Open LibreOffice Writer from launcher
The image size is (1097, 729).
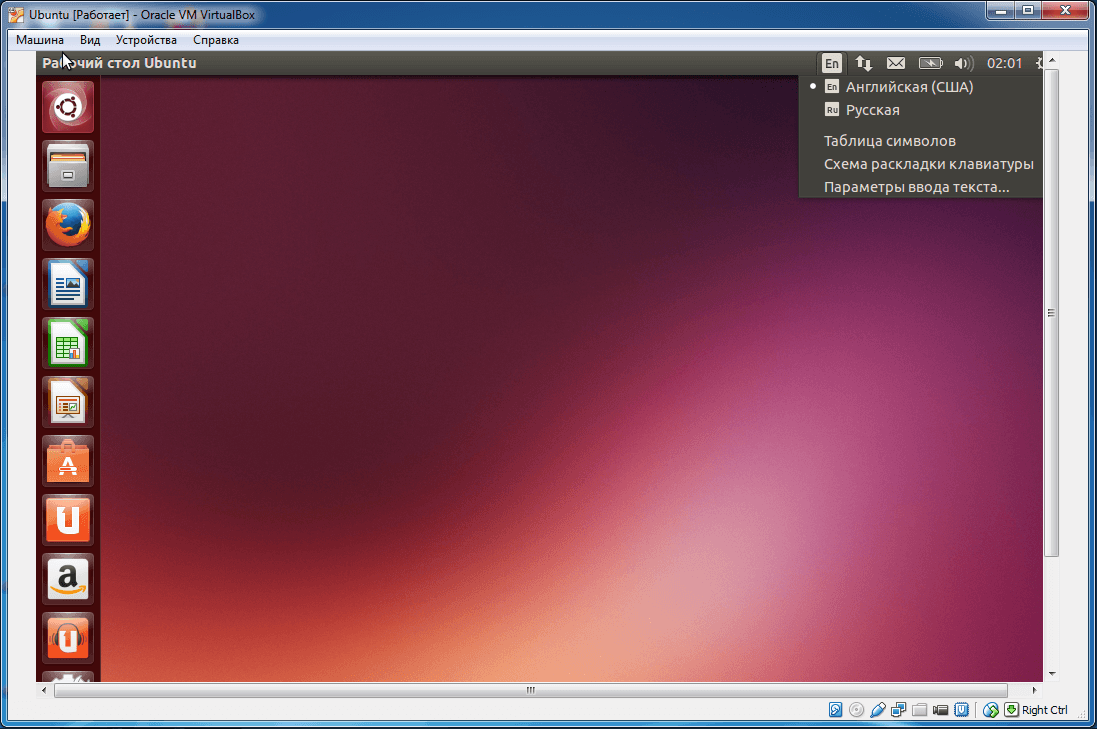click(x=68, y=284)
